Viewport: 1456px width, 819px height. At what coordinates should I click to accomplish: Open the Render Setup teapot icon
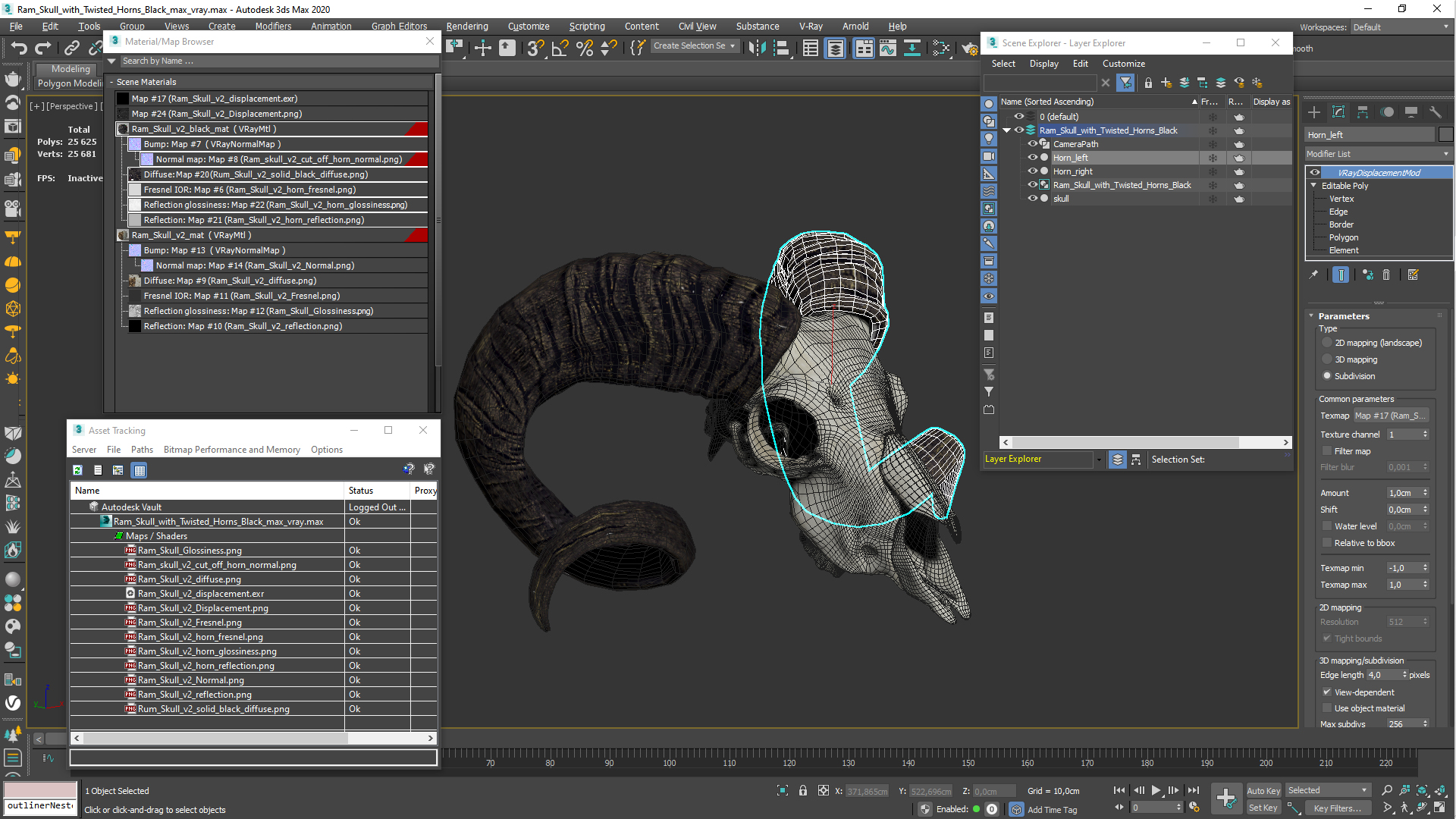tap(969, 49)
